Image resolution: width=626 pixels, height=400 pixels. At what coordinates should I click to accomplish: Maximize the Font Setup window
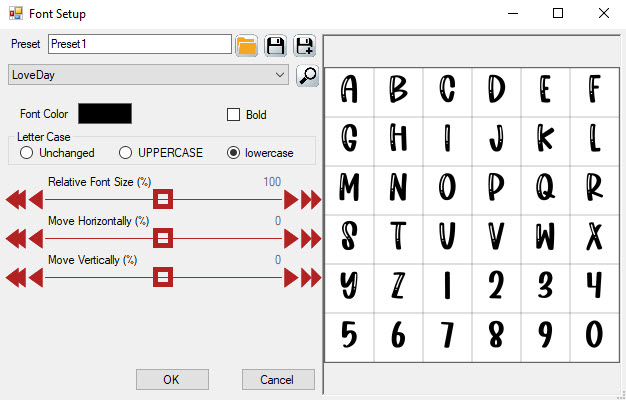(x=558, y=13)
